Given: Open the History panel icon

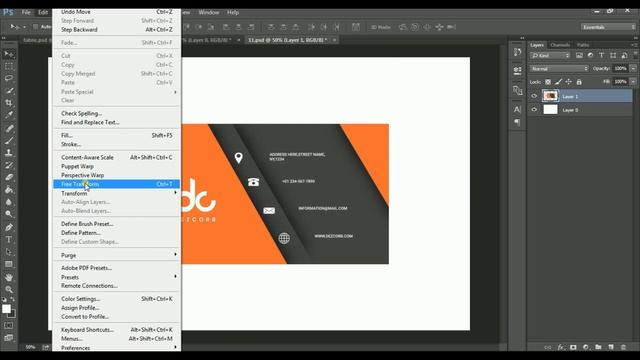Looking at the screenshot, I should [517, 52].
